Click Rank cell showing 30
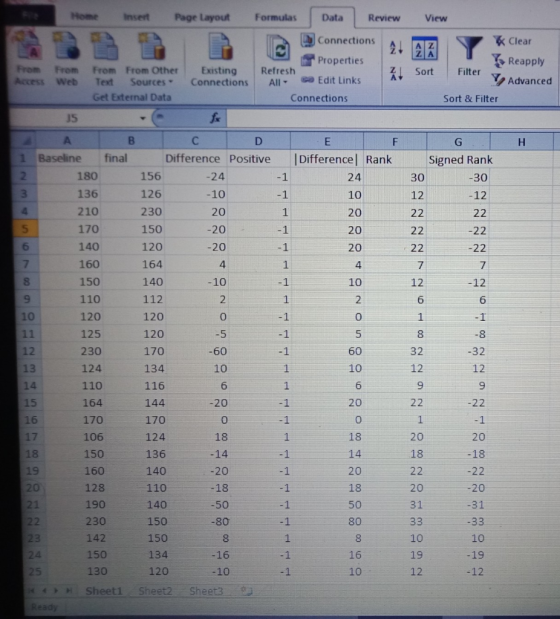 [x=395, y=177]
